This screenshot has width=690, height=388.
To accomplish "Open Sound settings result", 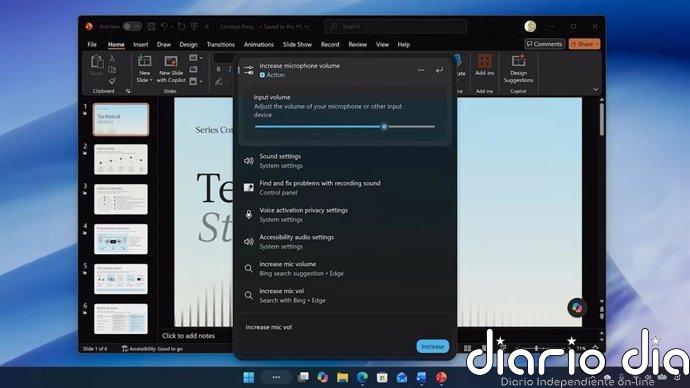I will (x=345, y=161).
